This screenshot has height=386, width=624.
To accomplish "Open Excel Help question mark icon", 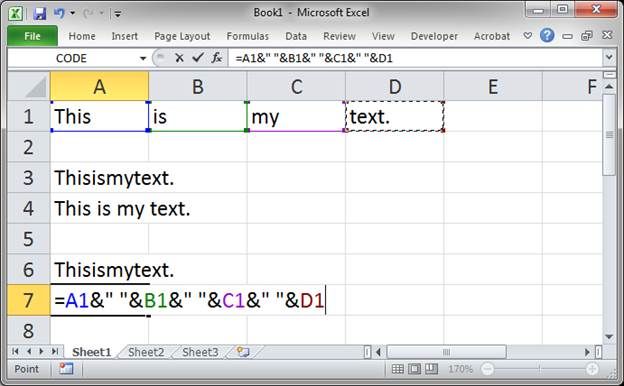I will pyautogui.click(x=547, y=35).
